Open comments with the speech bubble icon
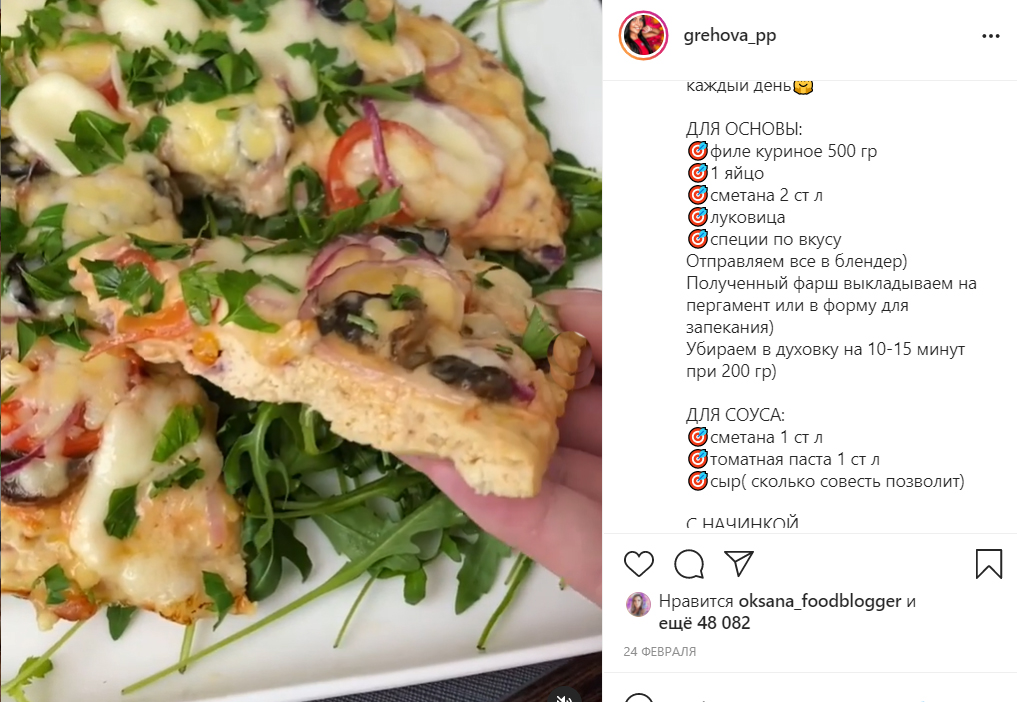This screenshot has height=702, width=1017. tap(689, 564)
